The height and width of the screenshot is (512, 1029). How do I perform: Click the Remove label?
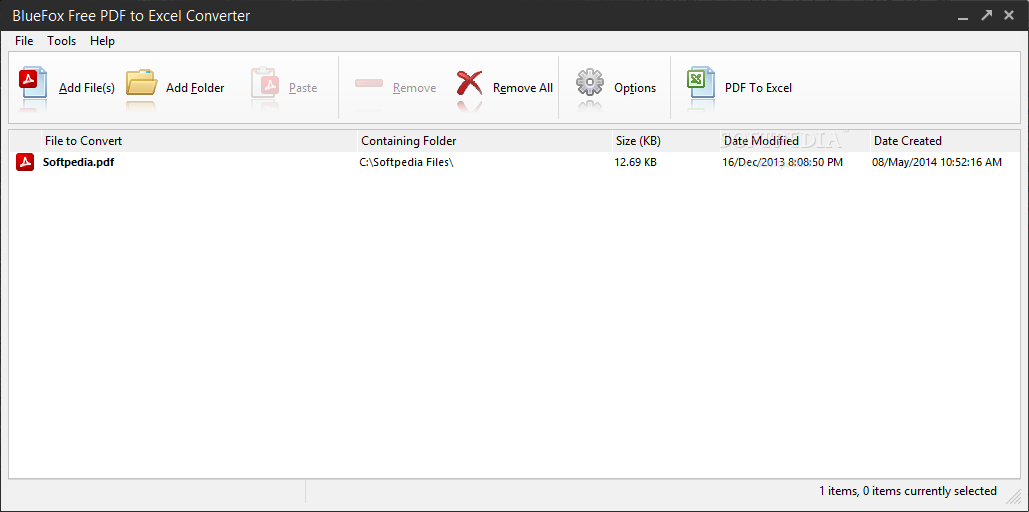415,88
